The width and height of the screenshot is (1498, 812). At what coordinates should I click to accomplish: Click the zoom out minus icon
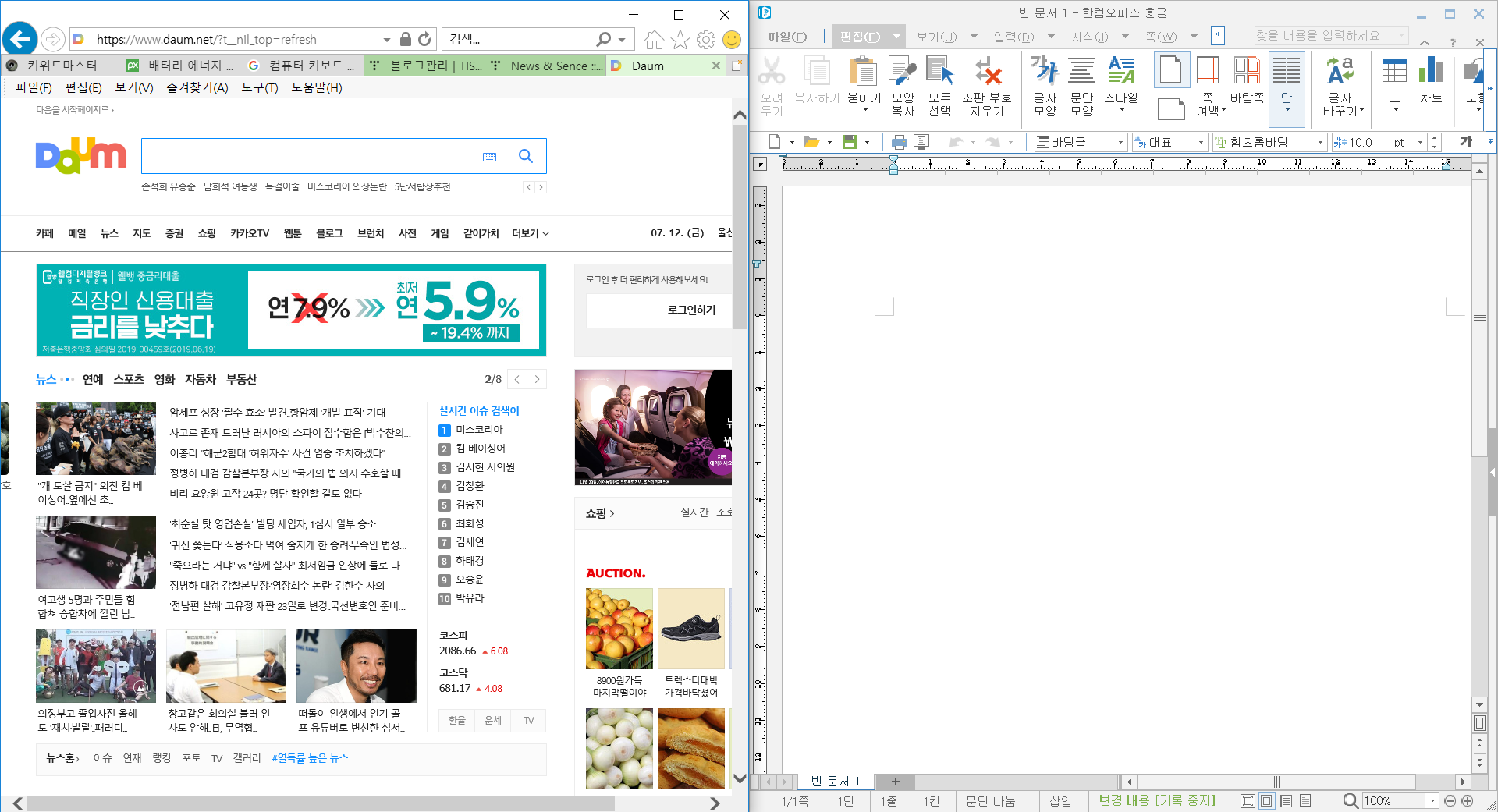(1450, 801)
